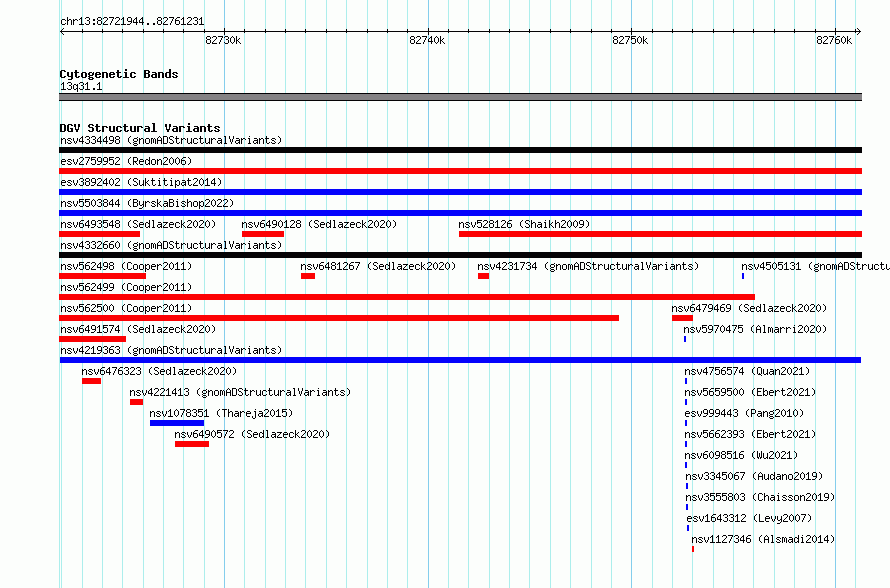Click the red bar under nsv6491574
This screenshot has height=588, width=890.
pos(93,339)
